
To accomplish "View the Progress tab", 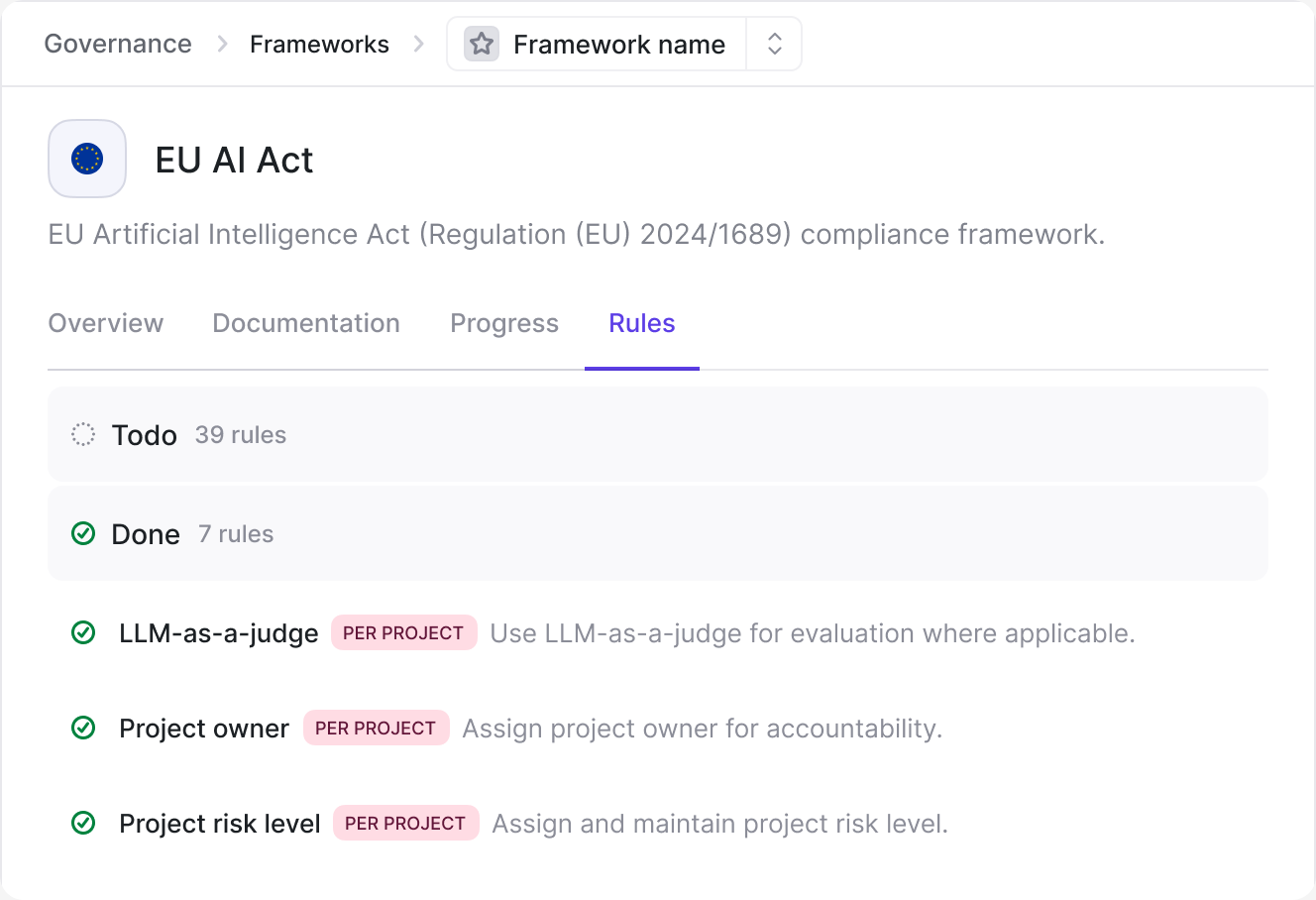I will tap(504, 323).
